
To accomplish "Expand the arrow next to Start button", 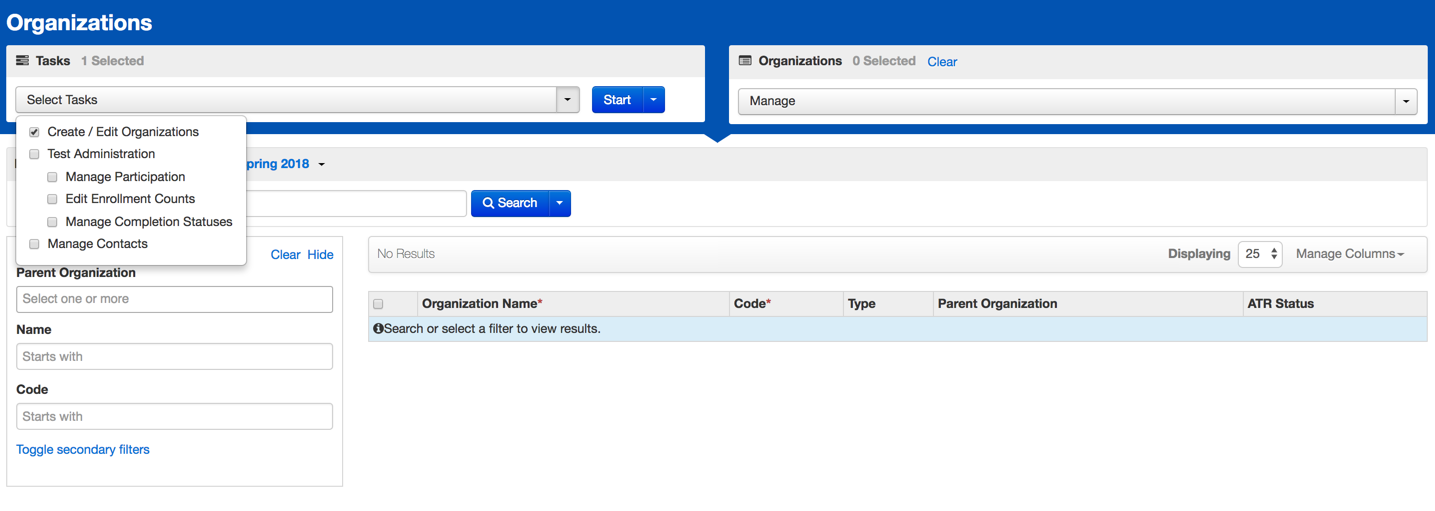I will (653, 100).
